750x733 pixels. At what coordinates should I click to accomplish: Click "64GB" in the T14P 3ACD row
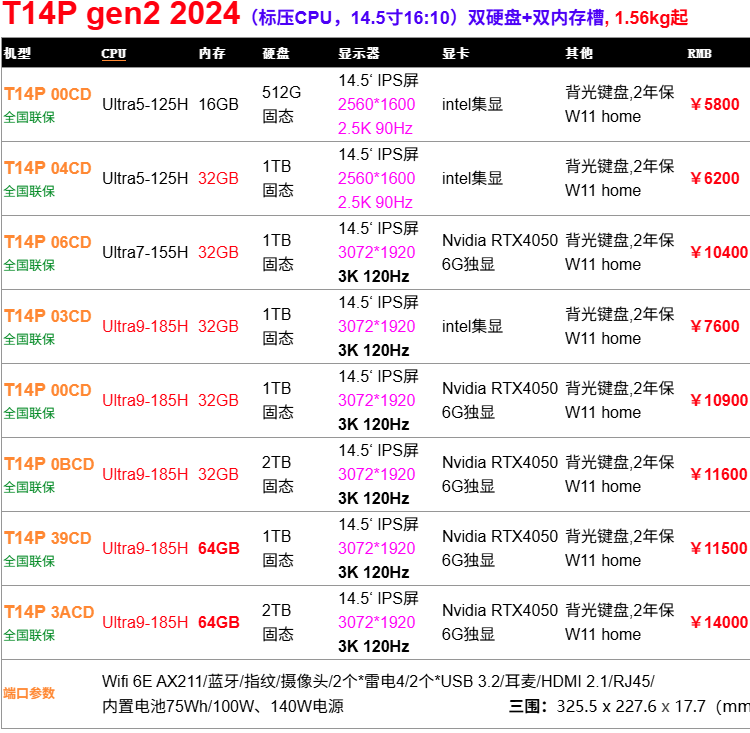[x=219, y=622]
